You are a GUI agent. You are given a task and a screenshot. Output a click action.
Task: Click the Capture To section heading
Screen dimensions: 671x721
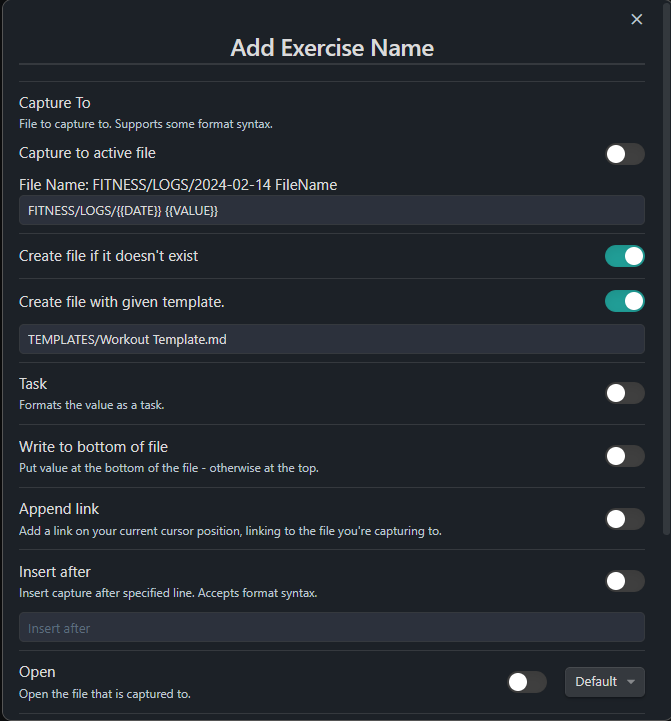[x=55, y=103]
